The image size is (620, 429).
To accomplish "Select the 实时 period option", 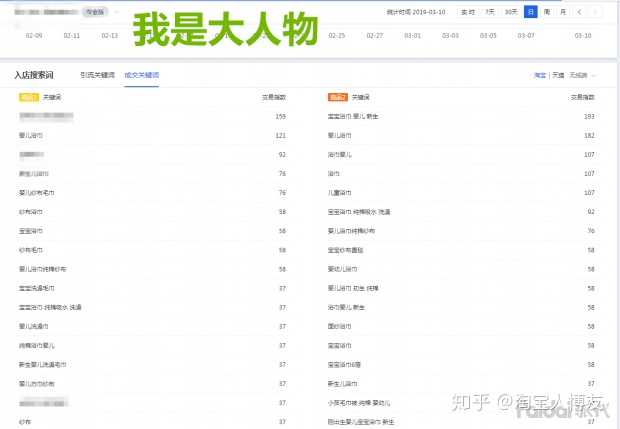I will tap(468, 12).
